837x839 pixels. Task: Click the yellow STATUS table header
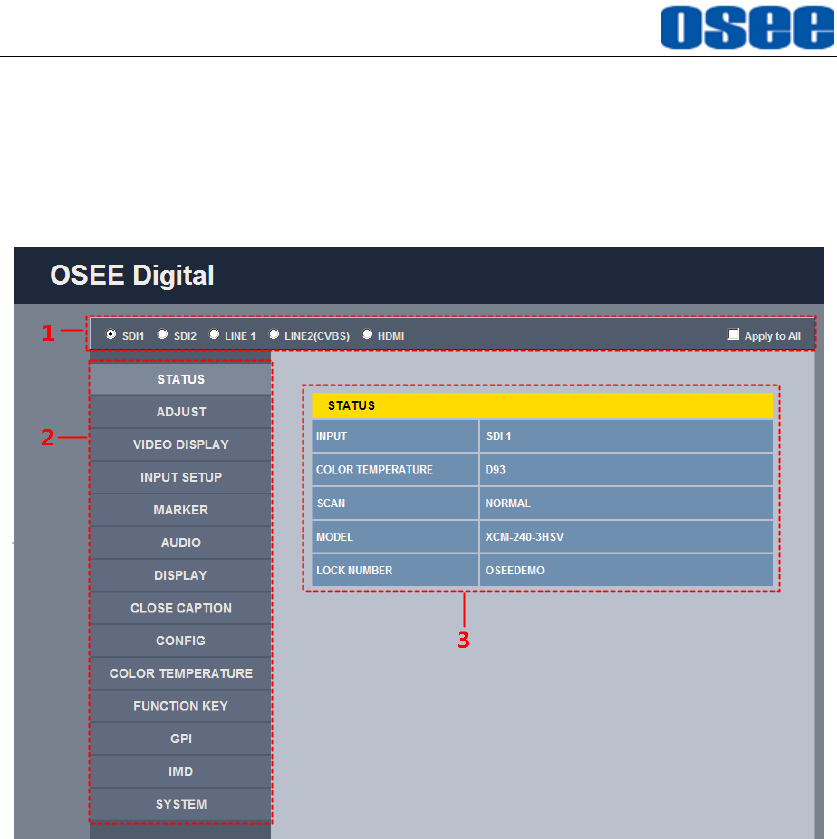click(x=543, y=406)
